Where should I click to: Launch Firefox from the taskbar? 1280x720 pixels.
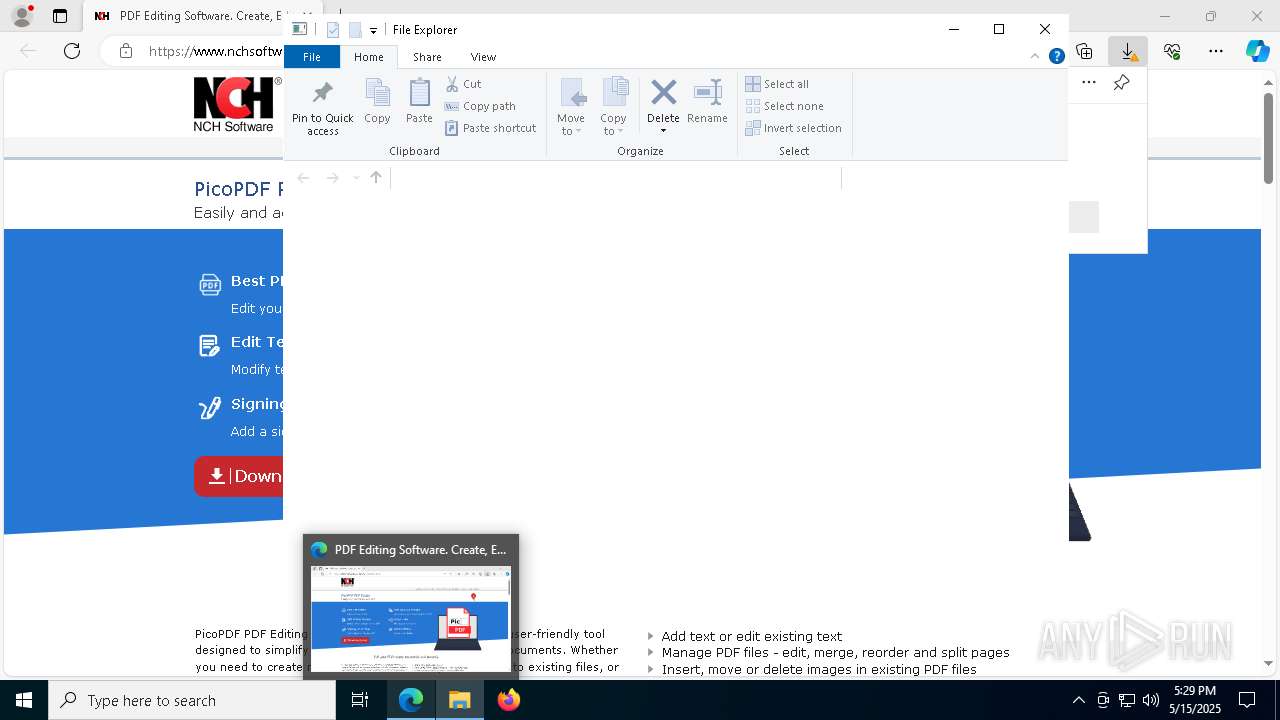tap(509, 700)
